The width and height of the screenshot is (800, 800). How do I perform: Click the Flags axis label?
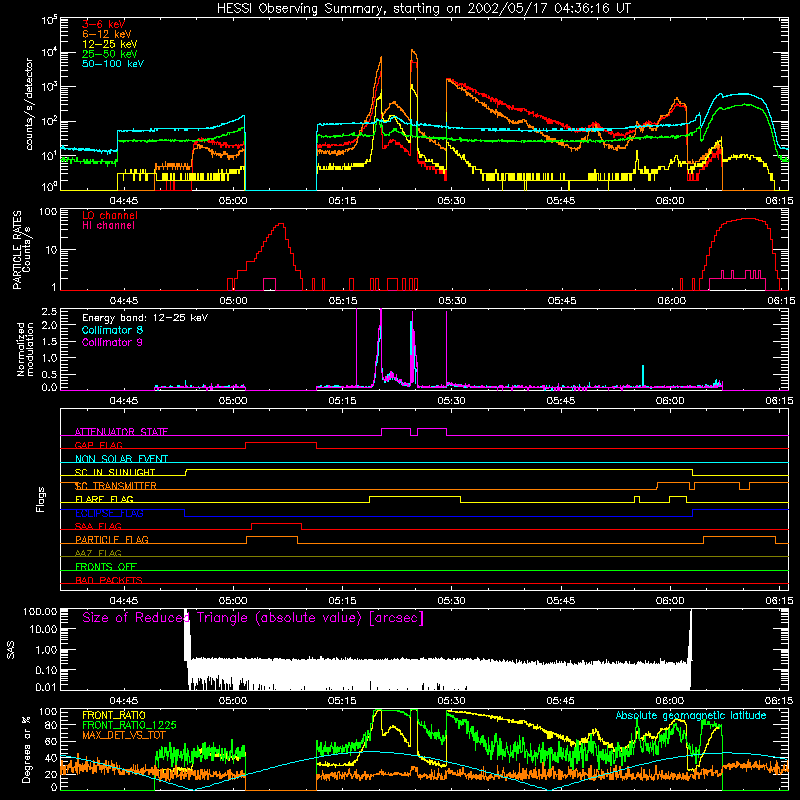[41, 499]
